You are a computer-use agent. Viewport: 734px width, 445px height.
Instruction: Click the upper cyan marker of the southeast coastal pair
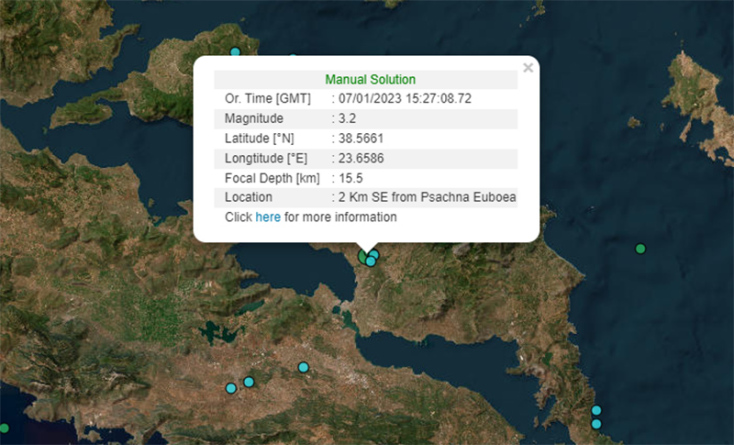[x=596, y=411]
